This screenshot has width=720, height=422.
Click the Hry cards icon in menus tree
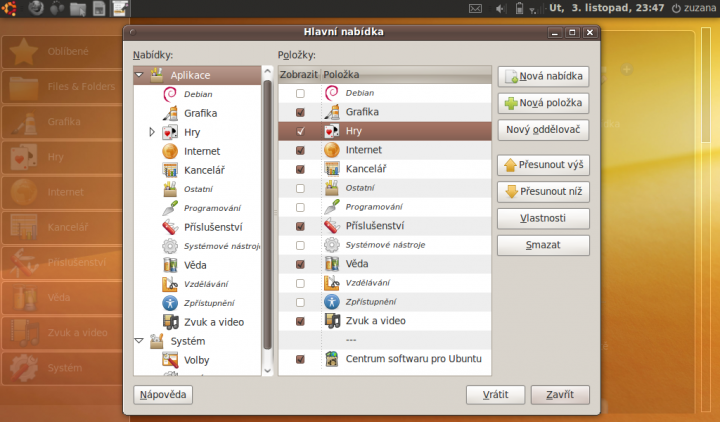[170, 132]
